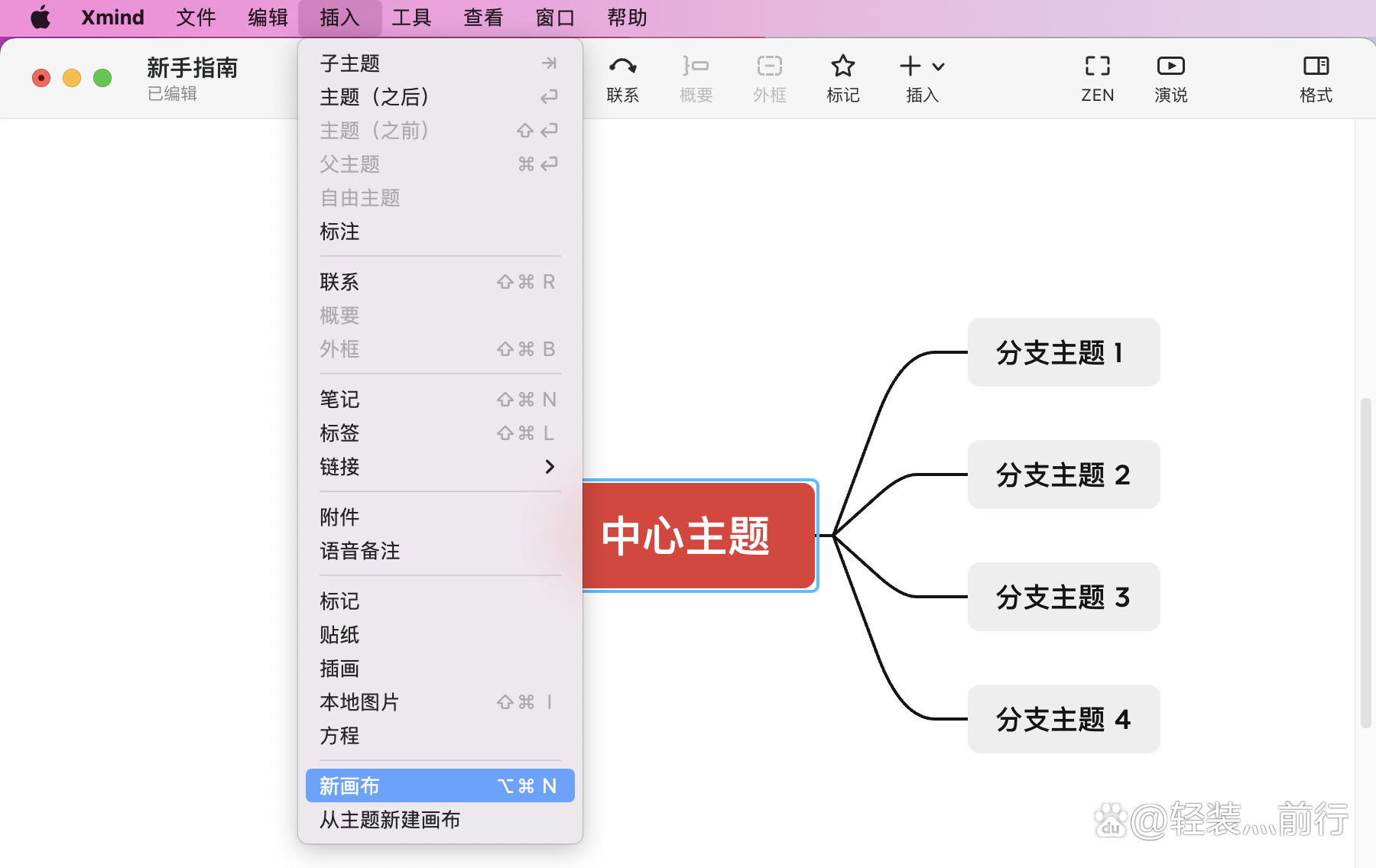Choose 主题（之后）menu entry
The image size is (1376, 868).
440,97
